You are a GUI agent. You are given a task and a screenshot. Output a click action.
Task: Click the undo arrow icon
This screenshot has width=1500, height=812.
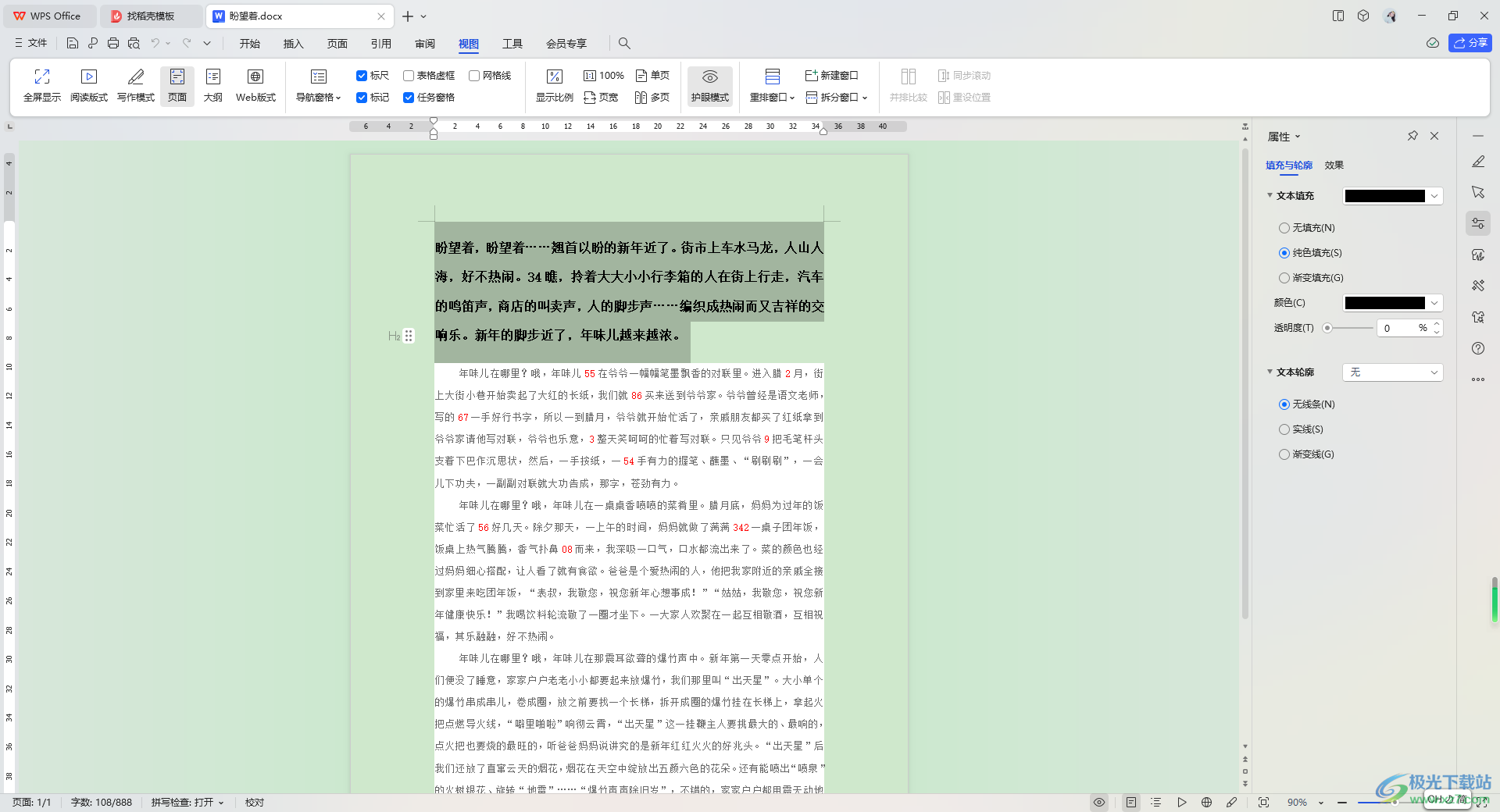[x=155, y=43]
